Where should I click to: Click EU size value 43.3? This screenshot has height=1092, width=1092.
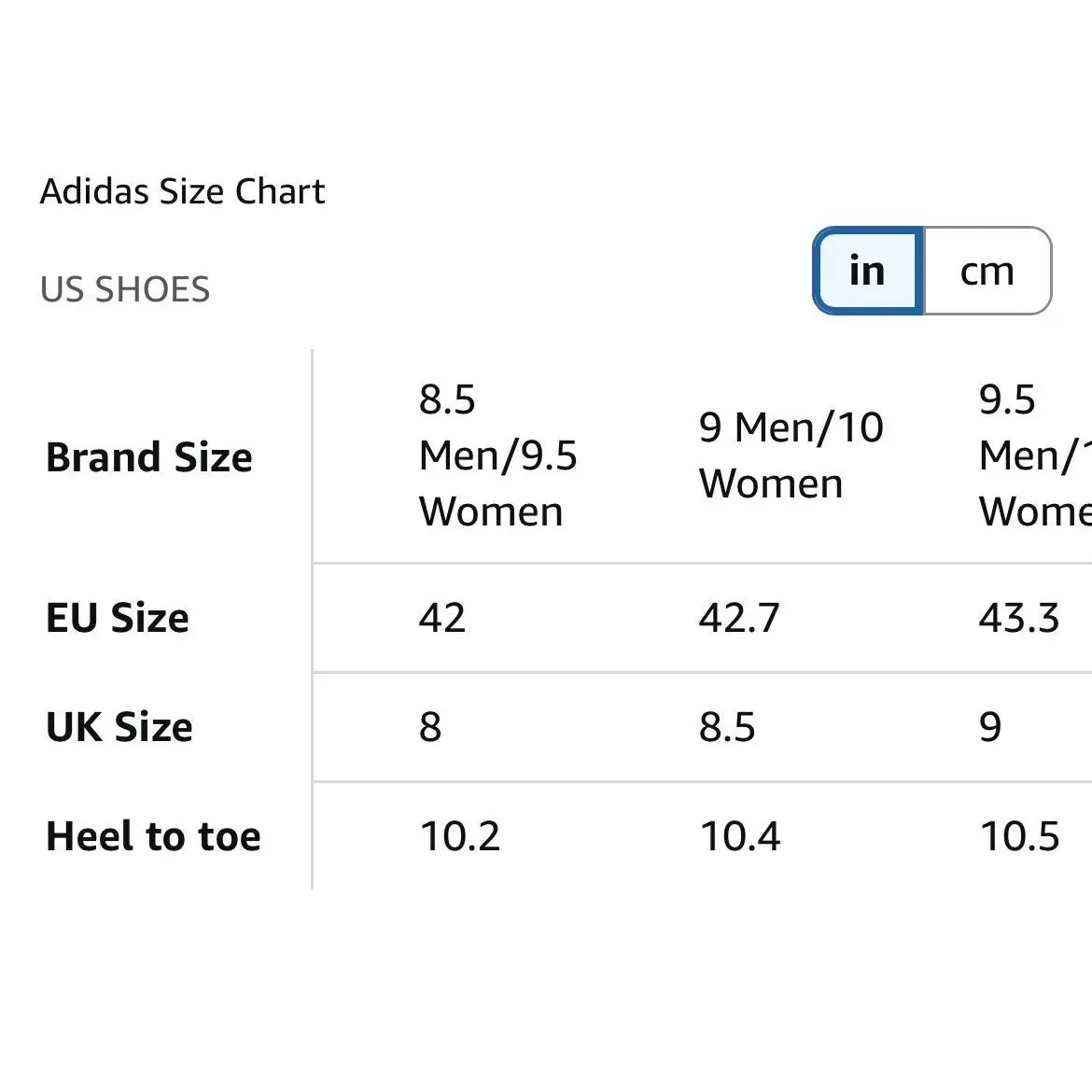pyautogui.click(x=1019, y=618)
